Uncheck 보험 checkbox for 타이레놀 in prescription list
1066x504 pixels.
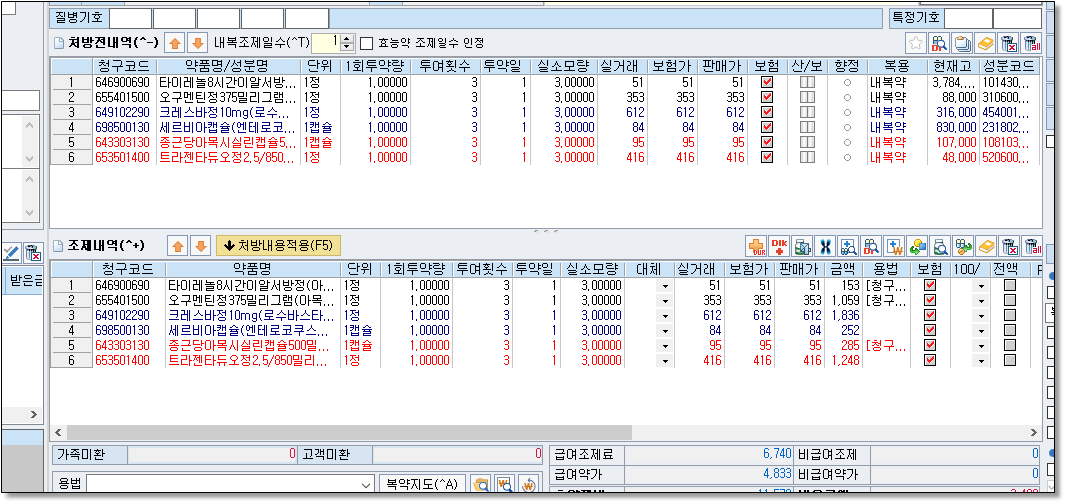click(x=766, y=82)
